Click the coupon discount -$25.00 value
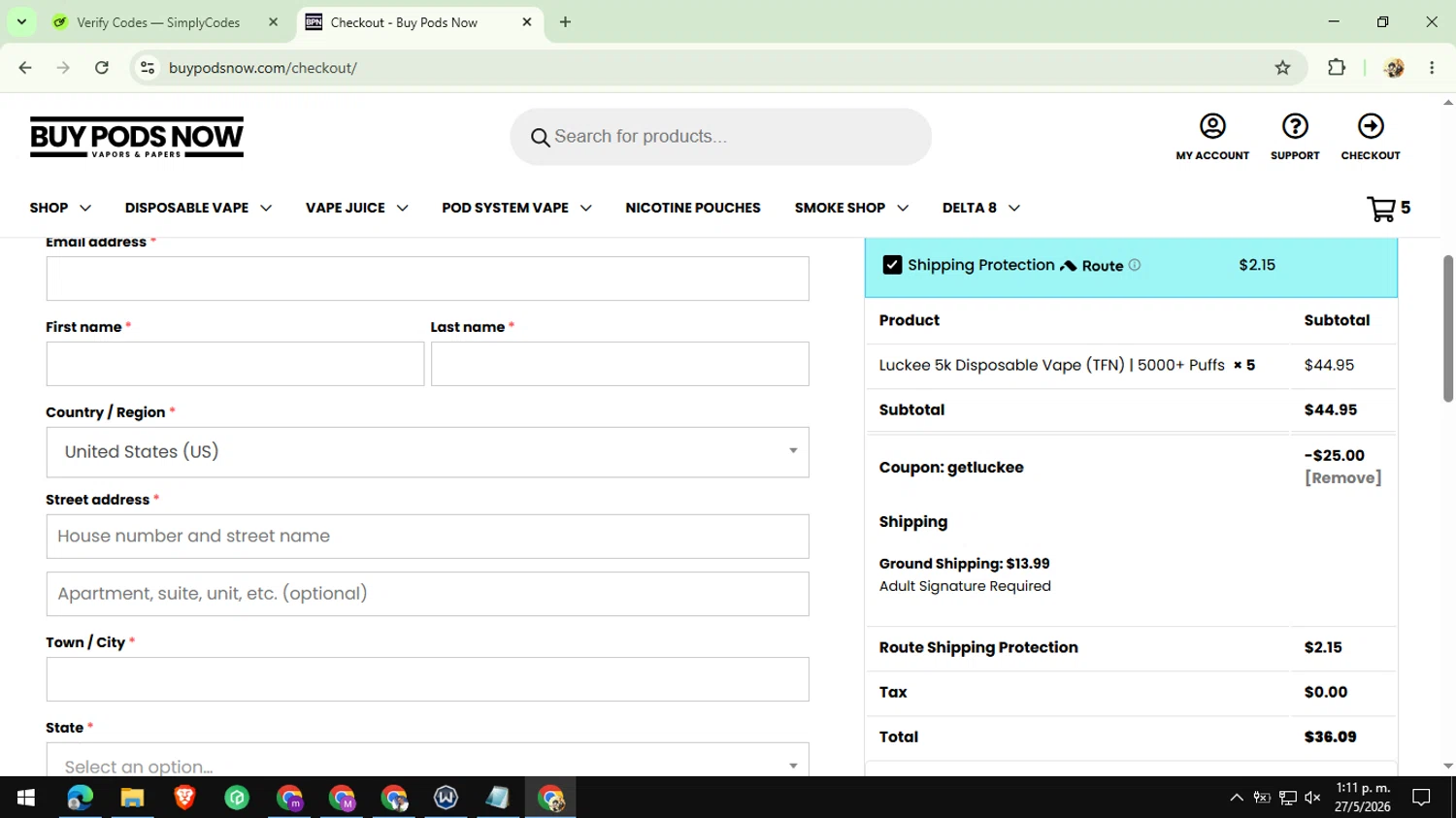1456x818 pixels. (x=1335, y=456)
